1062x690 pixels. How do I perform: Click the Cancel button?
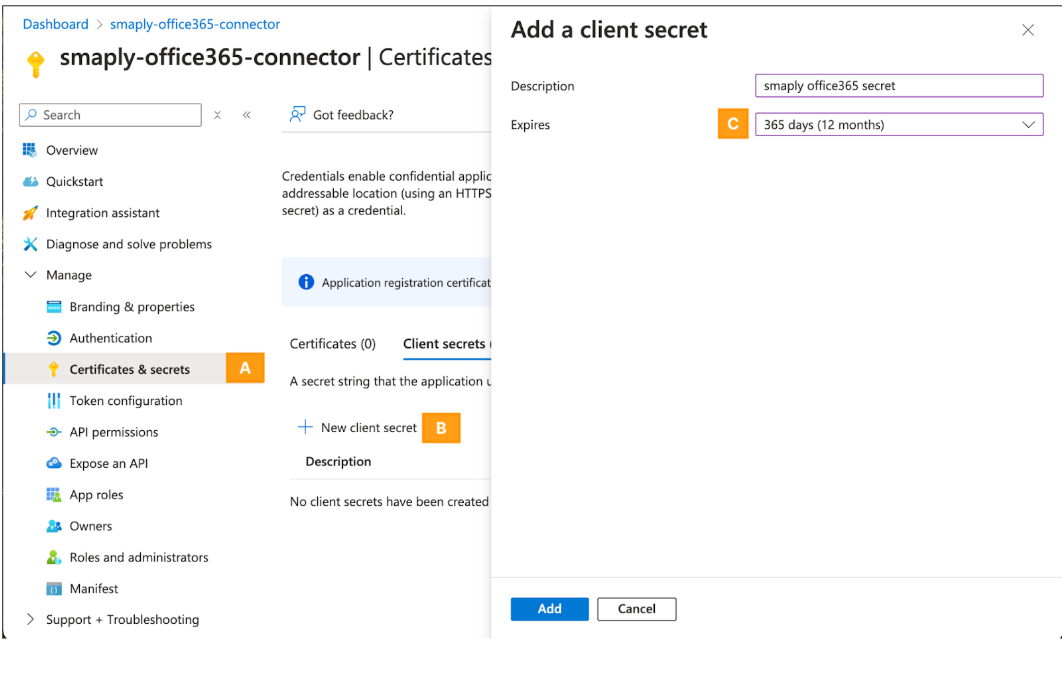pyautogui.click(x=637, y=609)
